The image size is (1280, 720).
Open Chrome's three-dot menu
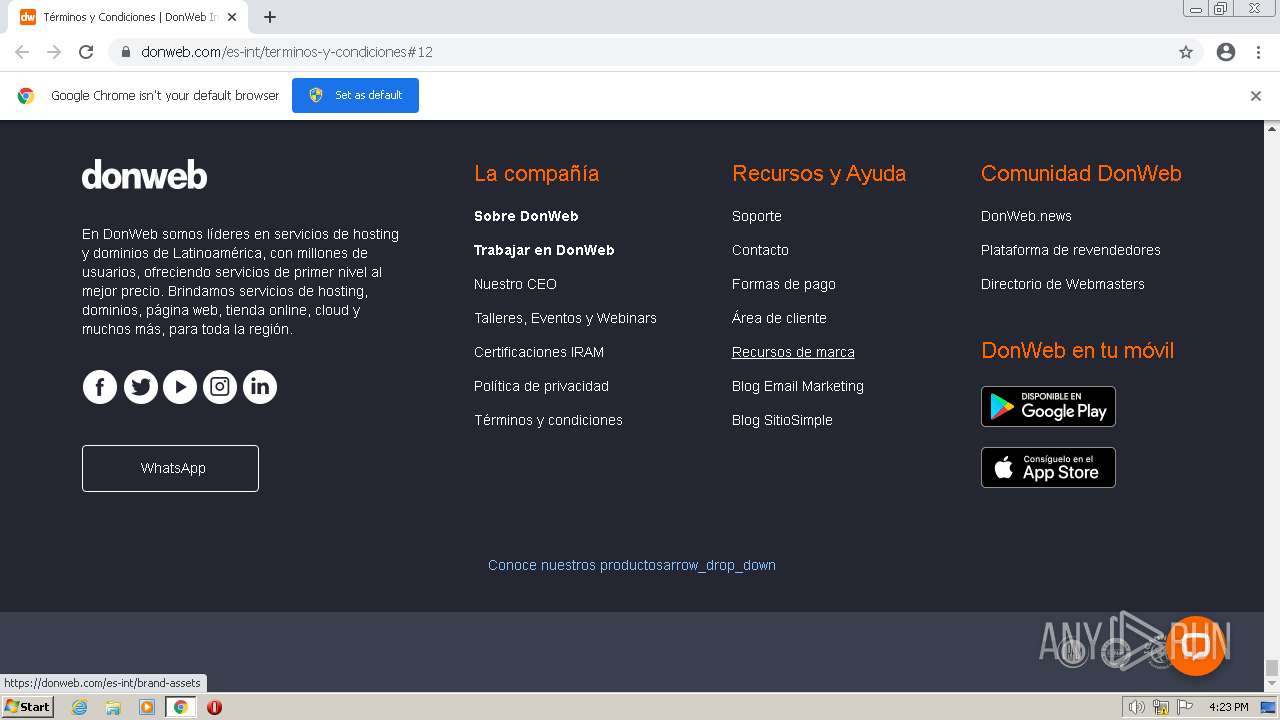(x=1258, y=52)
